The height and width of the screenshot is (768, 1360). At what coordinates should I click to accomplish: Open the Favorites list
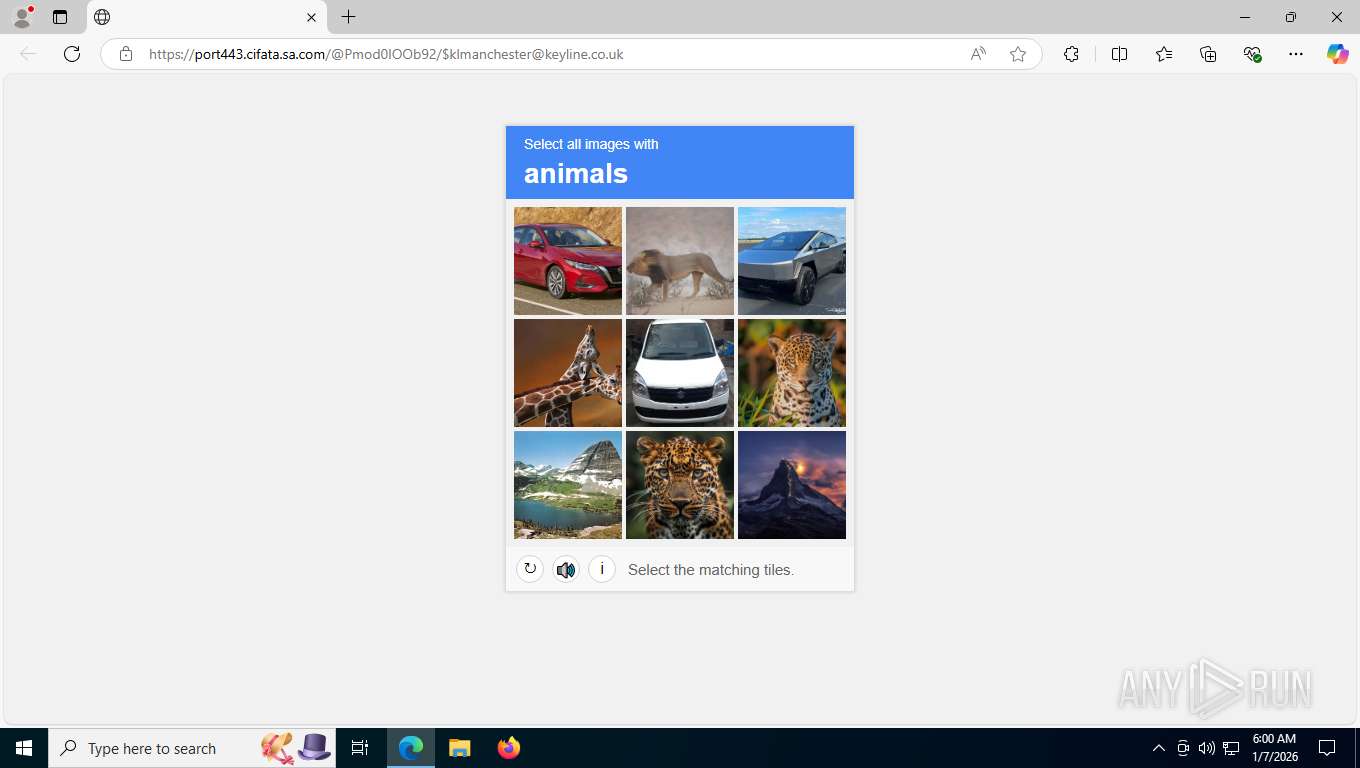1164,54
